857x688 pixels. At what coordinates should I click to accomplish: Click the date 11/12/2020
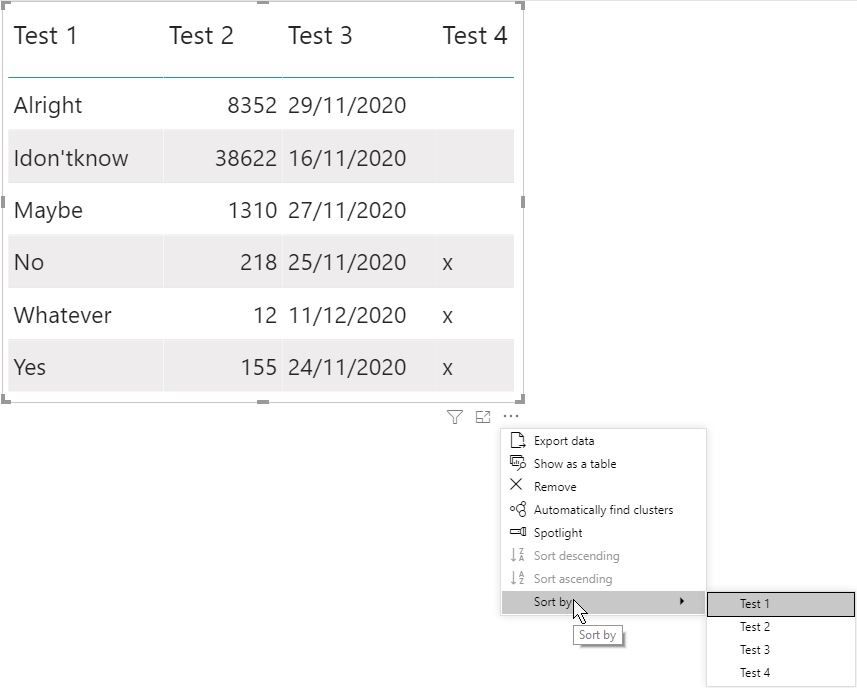point(347,315)
